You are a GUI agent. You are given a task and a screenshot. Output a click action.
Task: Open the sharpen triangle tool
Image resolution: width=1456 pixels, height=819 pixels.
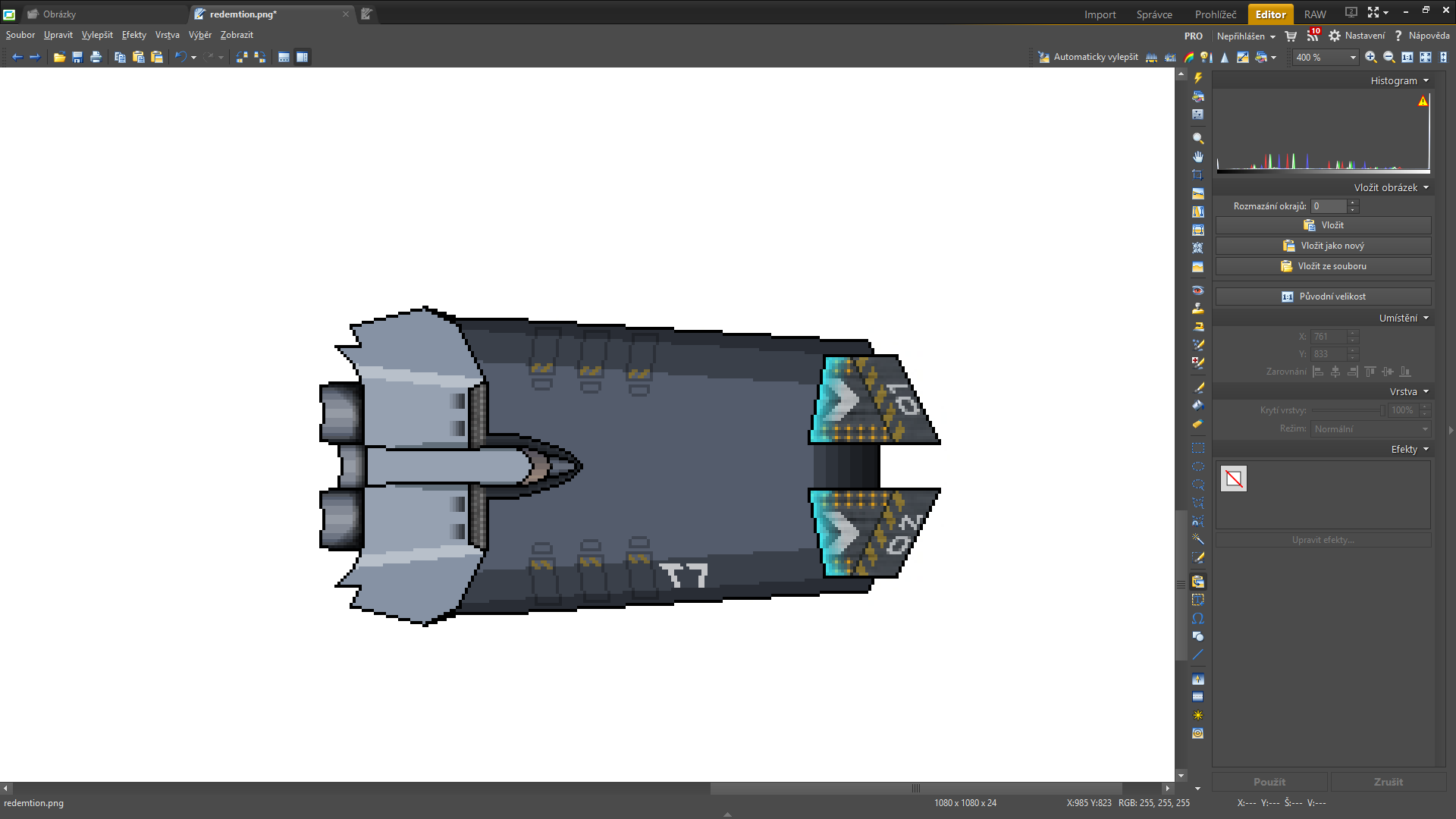[x=1224, y=57]
